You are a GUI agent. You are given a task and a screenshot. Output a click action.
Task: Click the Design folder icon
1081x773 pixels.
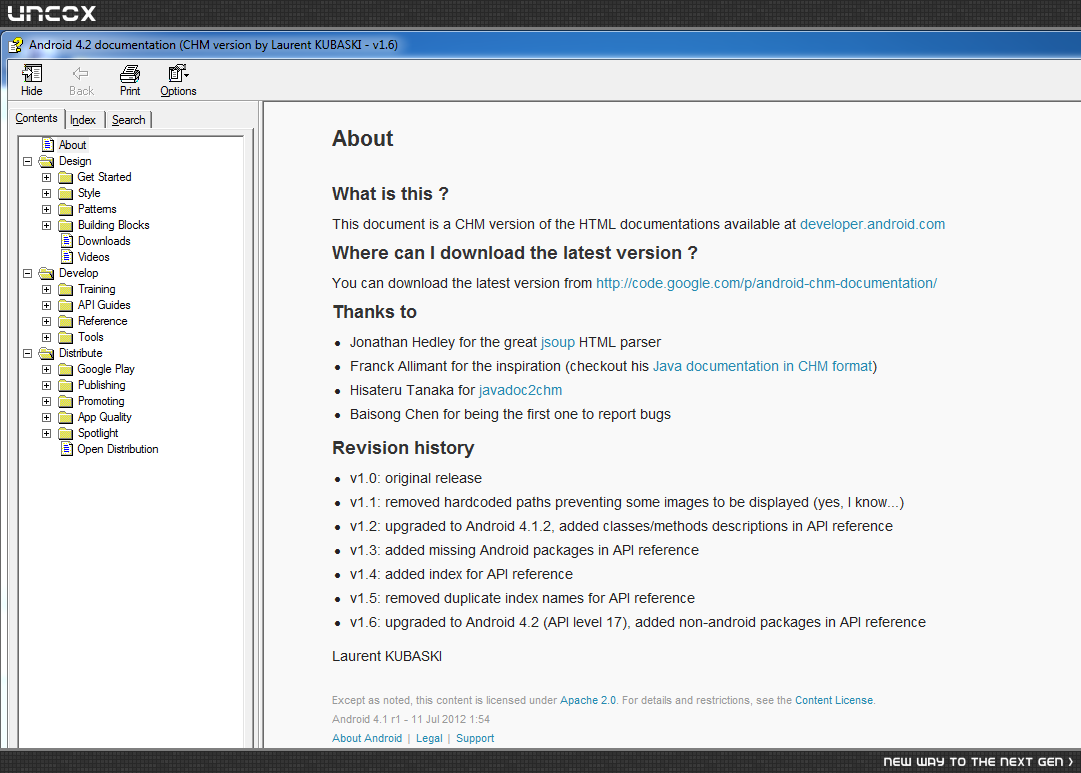(46, 161)
